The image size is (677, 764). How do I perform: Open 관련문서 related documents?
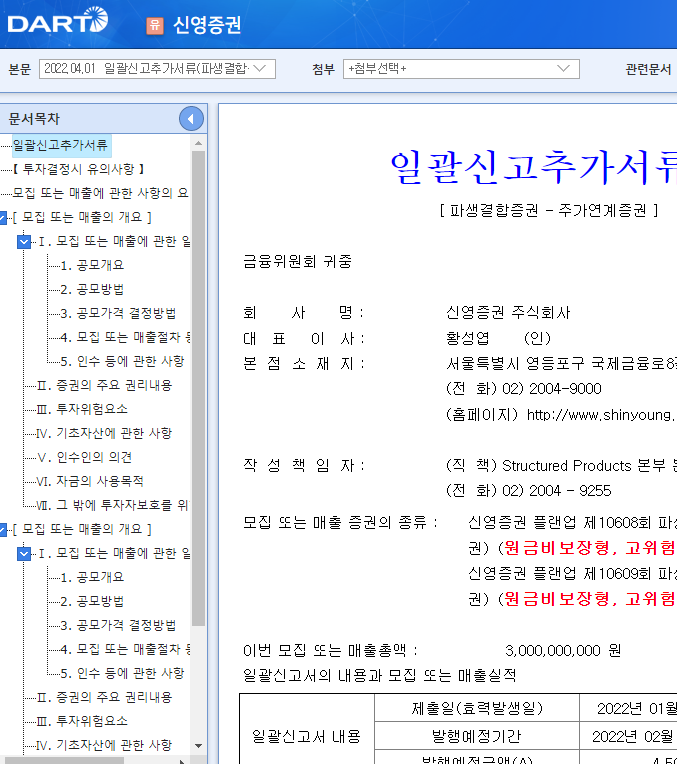(648, 69)
